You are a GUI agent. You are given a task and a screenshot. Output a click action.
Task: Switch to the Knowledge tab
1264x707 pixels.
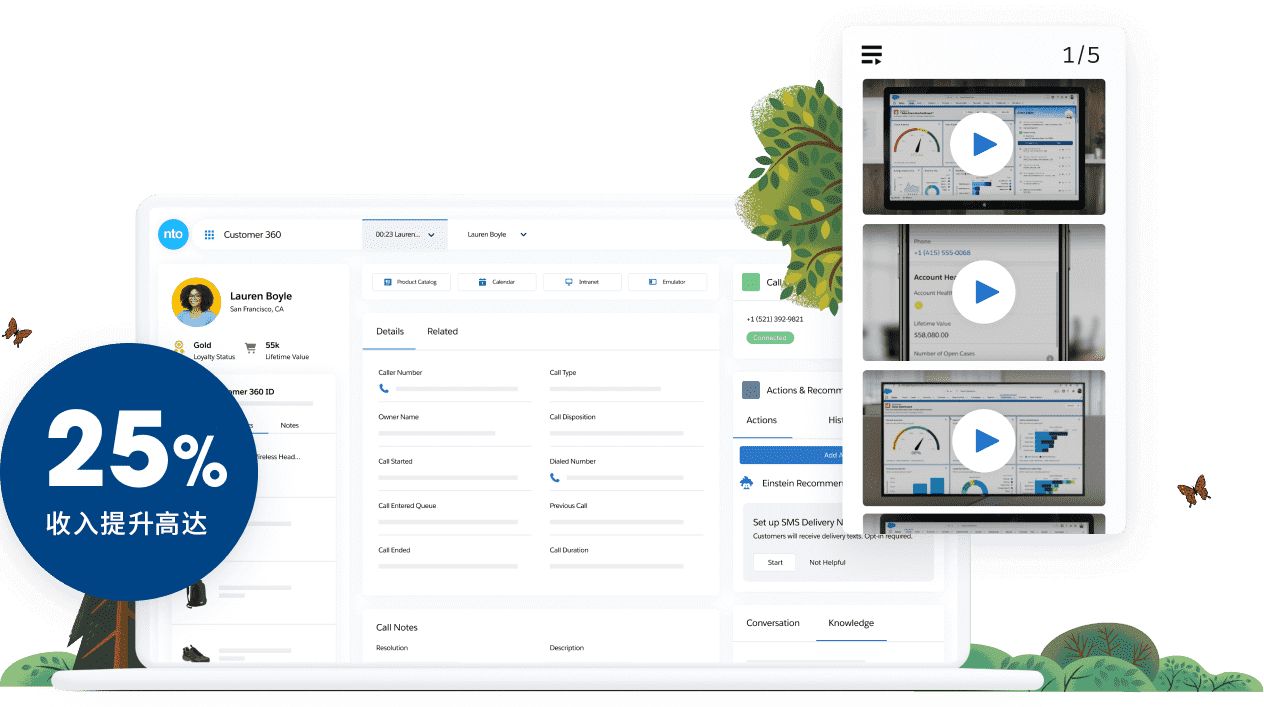pyautogui.click(x=851, y=623)
